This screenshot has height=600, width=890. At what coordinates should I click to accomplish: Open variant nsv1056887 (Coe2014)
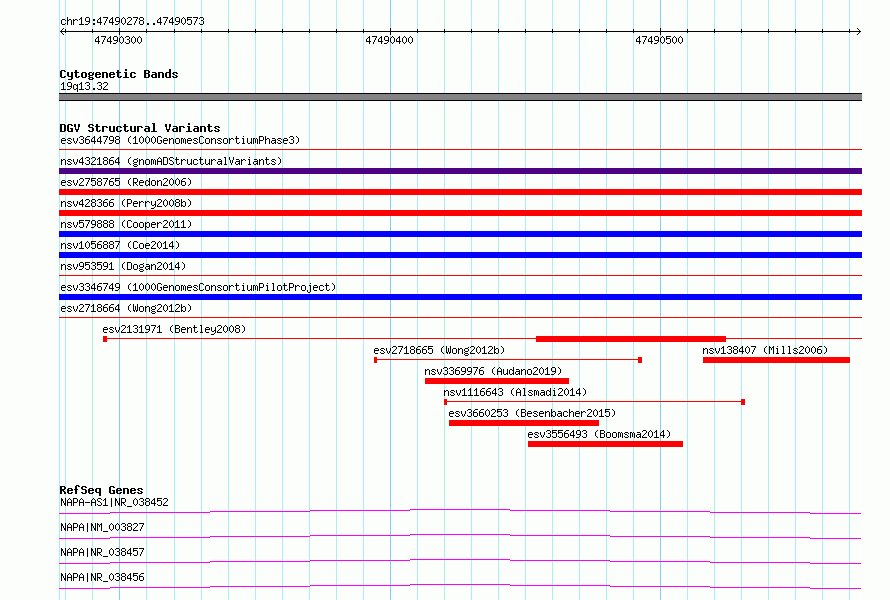coord(120,245)
